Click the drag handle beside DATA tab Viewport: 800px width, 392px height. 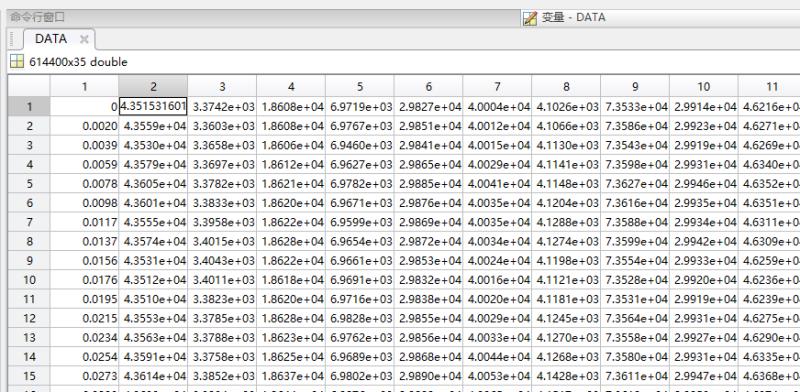pyautogui.click(x=15, y=39)
